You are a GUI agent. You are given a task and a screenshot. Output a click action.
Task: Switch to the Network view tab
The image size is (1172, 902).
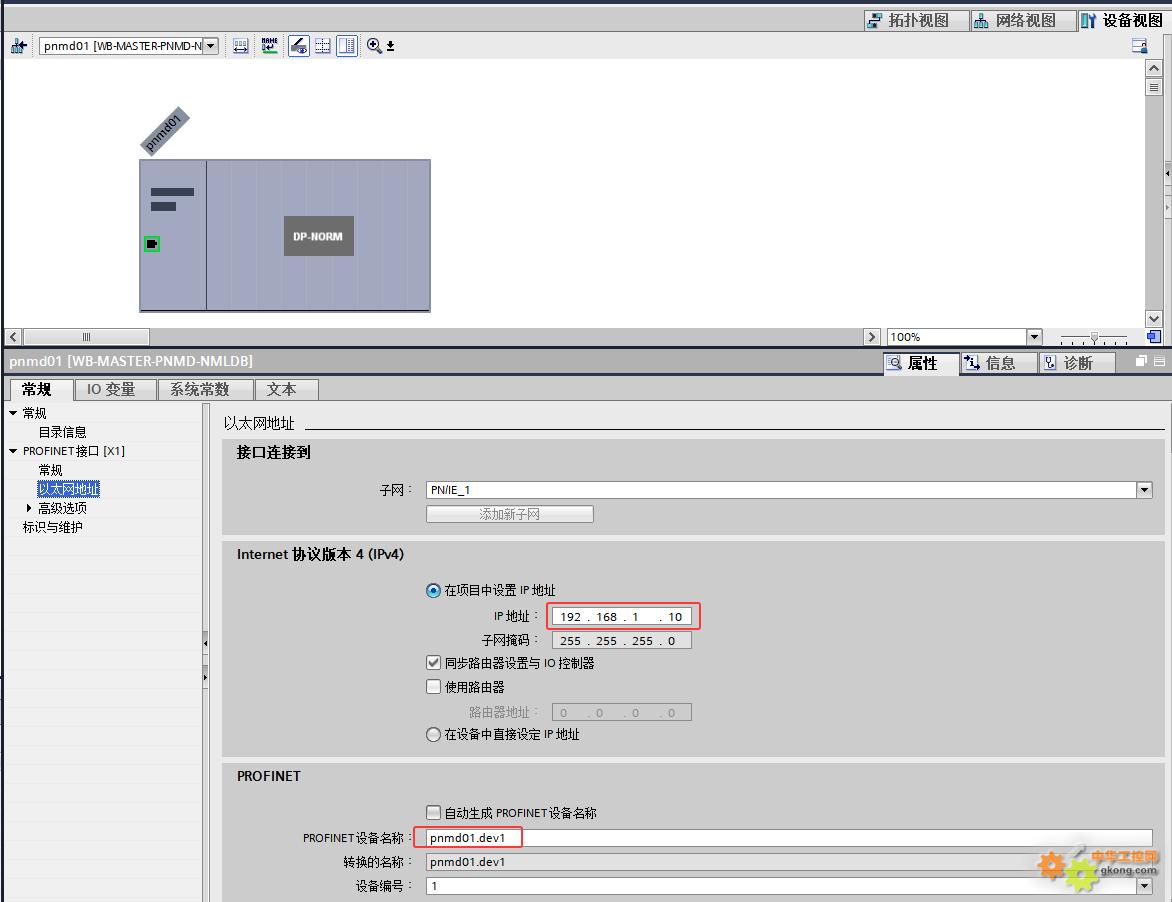1014,20
